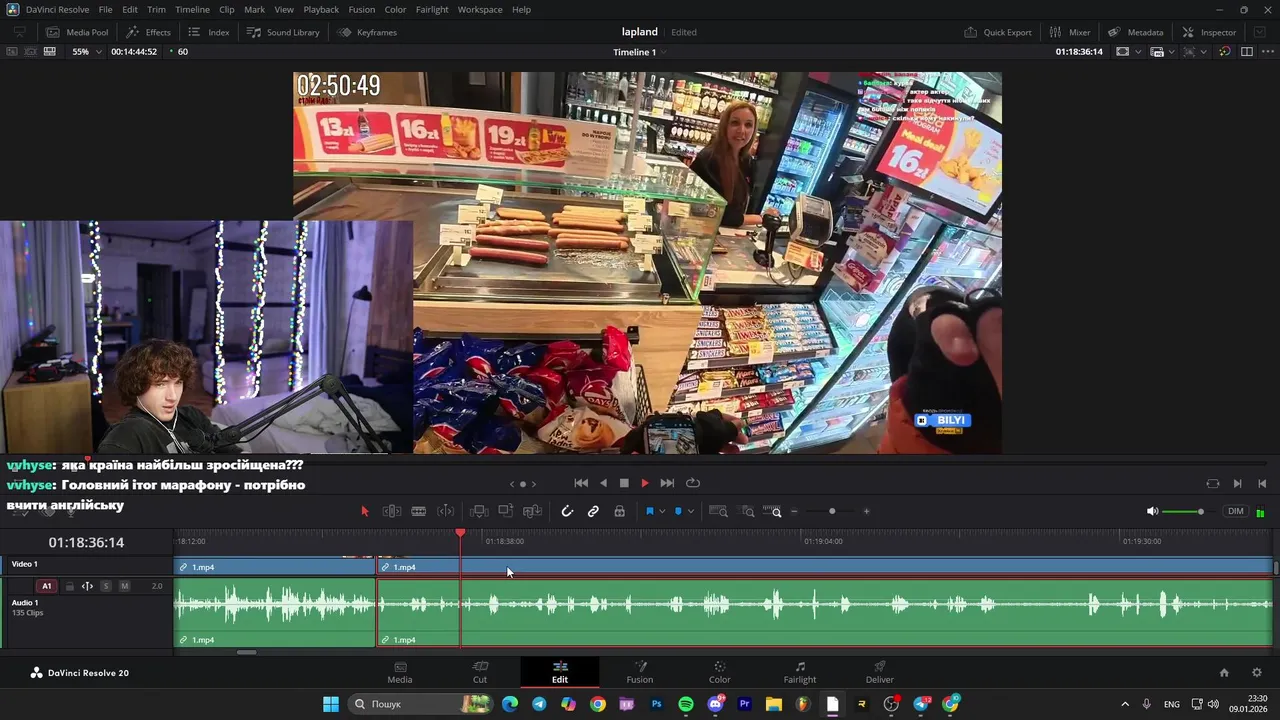Show the audio Mixer
Screen dimensions: 1280x720
point(1070,32)
